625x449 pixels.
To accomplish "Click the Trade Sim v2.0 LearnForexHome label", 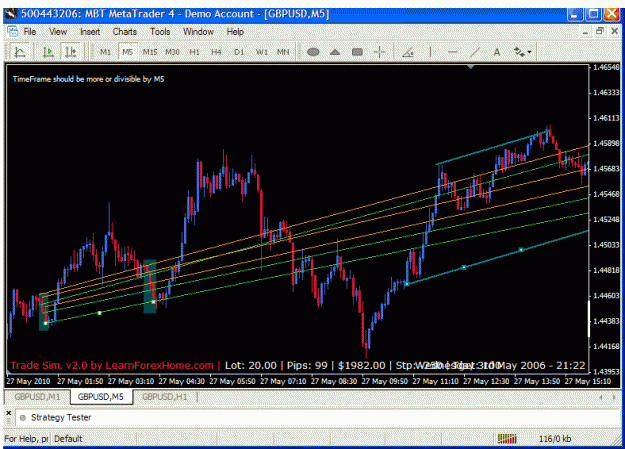I will [x=112, y=365].
